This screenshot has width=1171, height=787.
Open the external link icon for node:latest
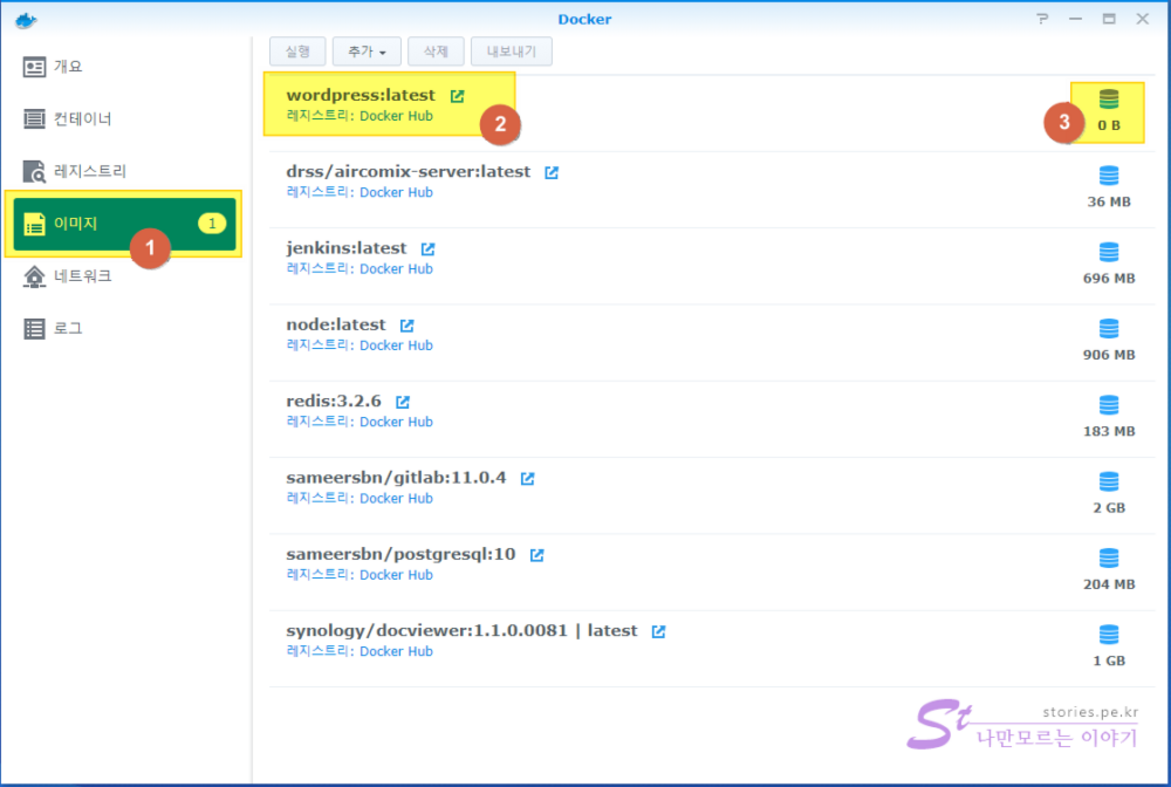pyautogui.click(x=407, y=325)
